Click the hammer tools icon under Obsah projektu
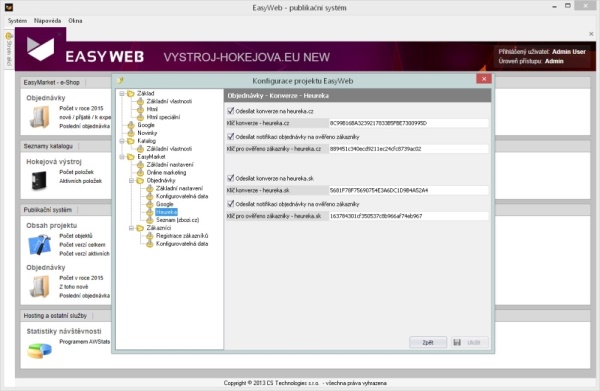The image size is (600, 391). coord(39,244)
